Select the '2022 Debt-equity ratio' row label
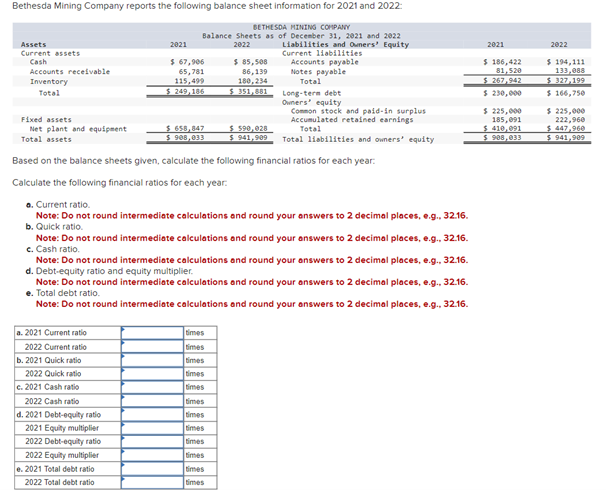 (63, 441)
